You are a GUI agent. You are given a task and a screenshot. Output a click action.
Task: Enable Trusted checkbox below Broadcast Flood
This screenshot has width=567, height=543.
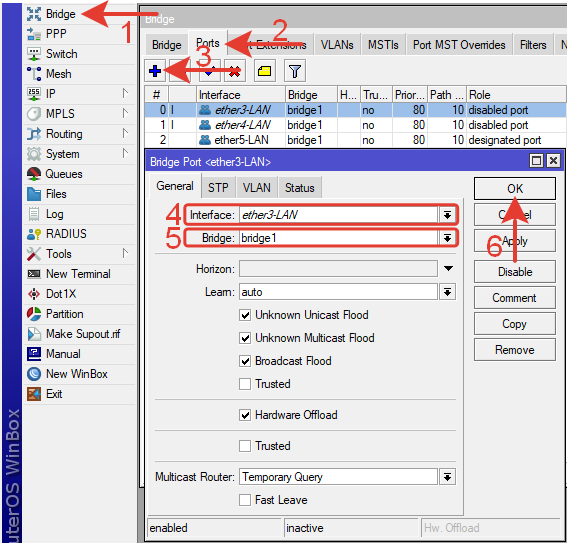tap(245, 384)
